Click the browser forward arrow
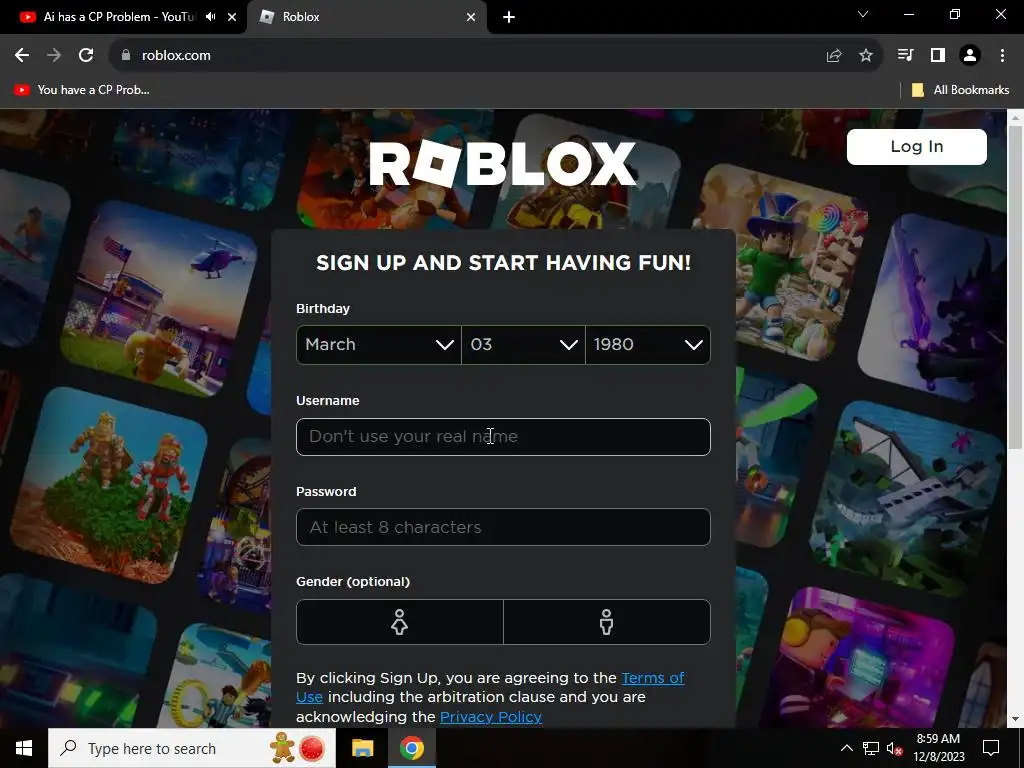The image size is (1024, 768). click(x=54, y=56)
